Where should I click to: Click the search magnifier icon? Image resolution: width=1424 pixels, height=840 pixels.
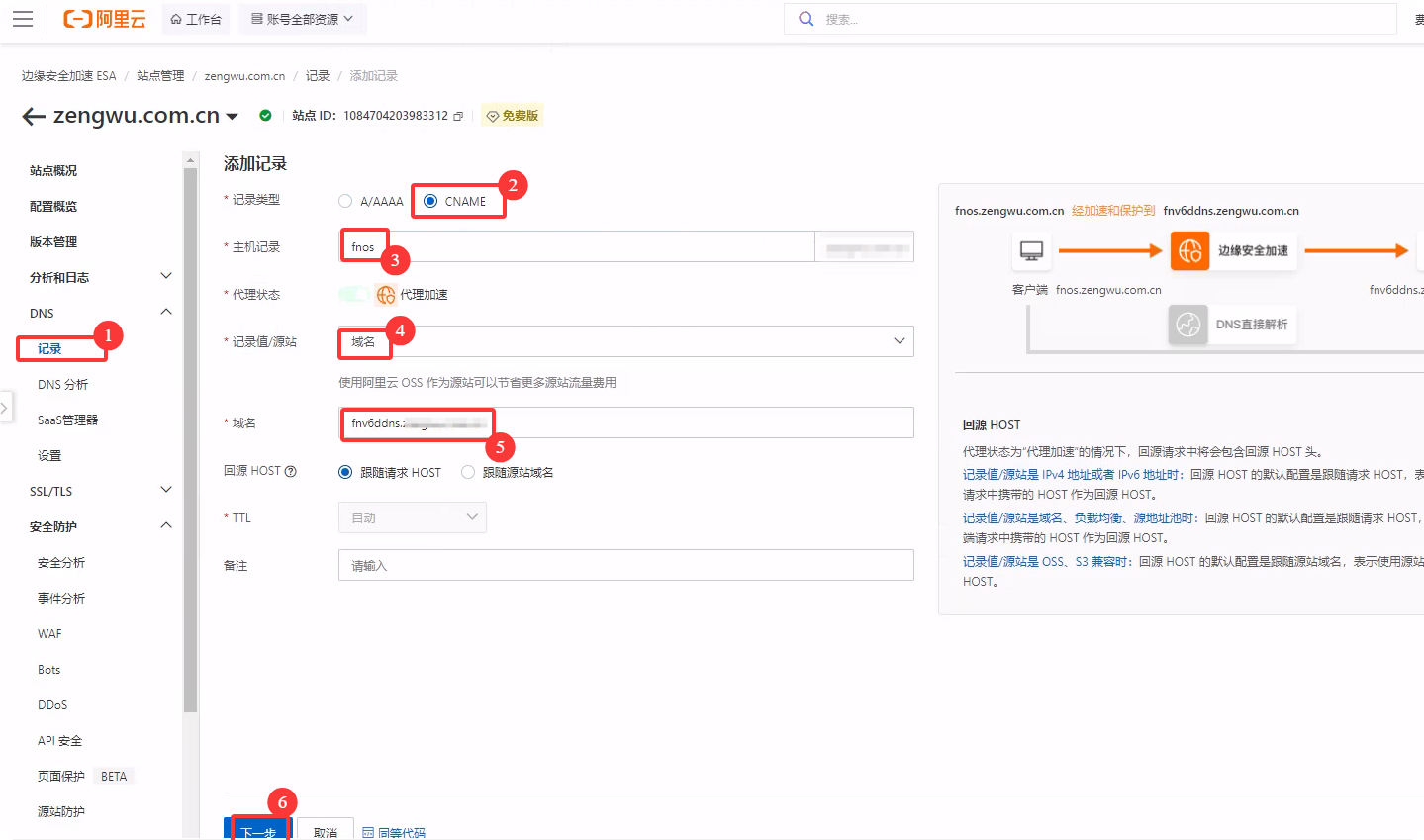tap(807, 19)
